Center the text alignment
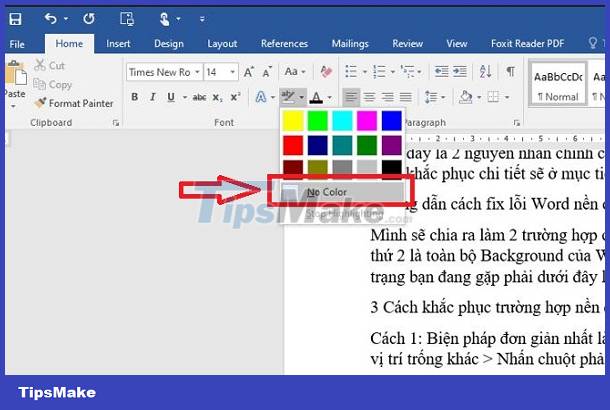610x410 pixels. point(369,97)
